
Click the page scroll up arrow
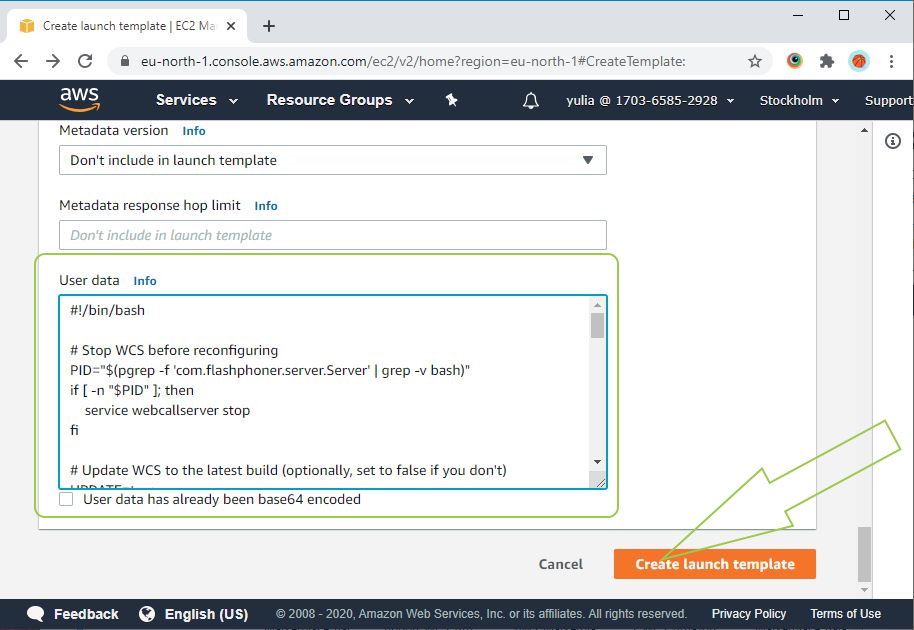864,131
